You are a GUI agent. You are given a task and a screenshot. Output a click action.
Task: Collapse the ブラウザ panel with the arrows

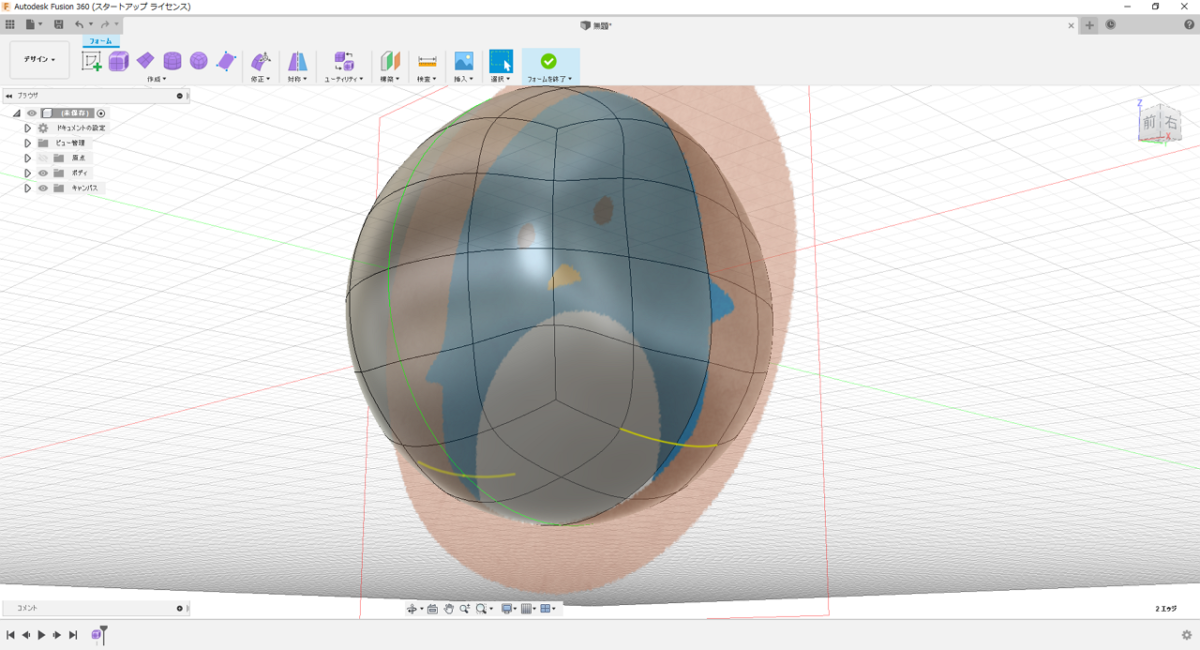(9, 96)
